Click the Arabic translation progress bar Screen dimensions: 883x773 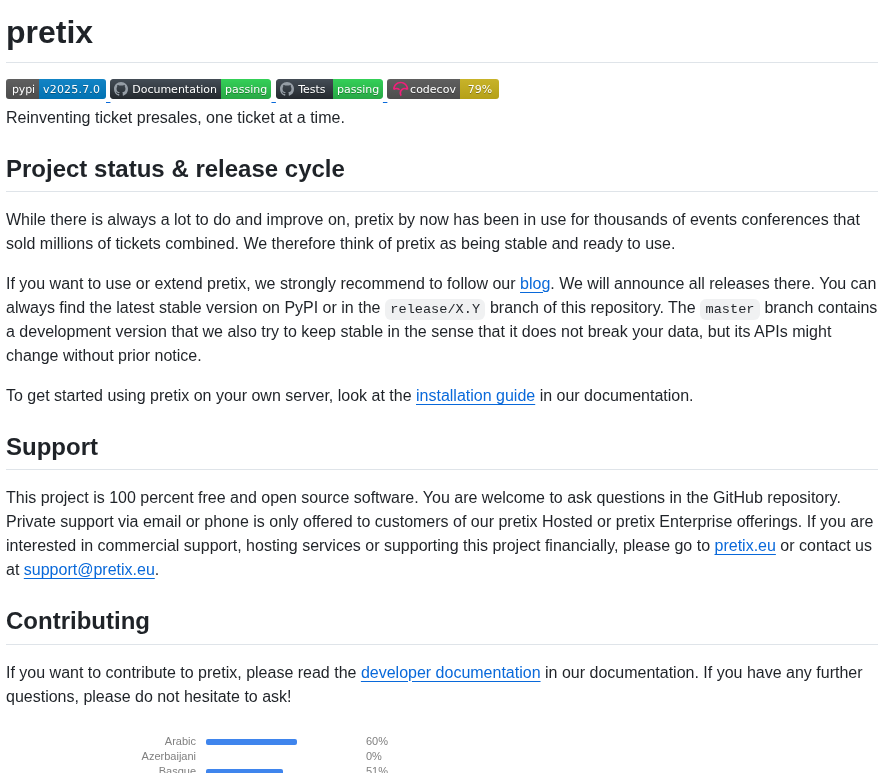pyautogui.click(x=251, y=742)
